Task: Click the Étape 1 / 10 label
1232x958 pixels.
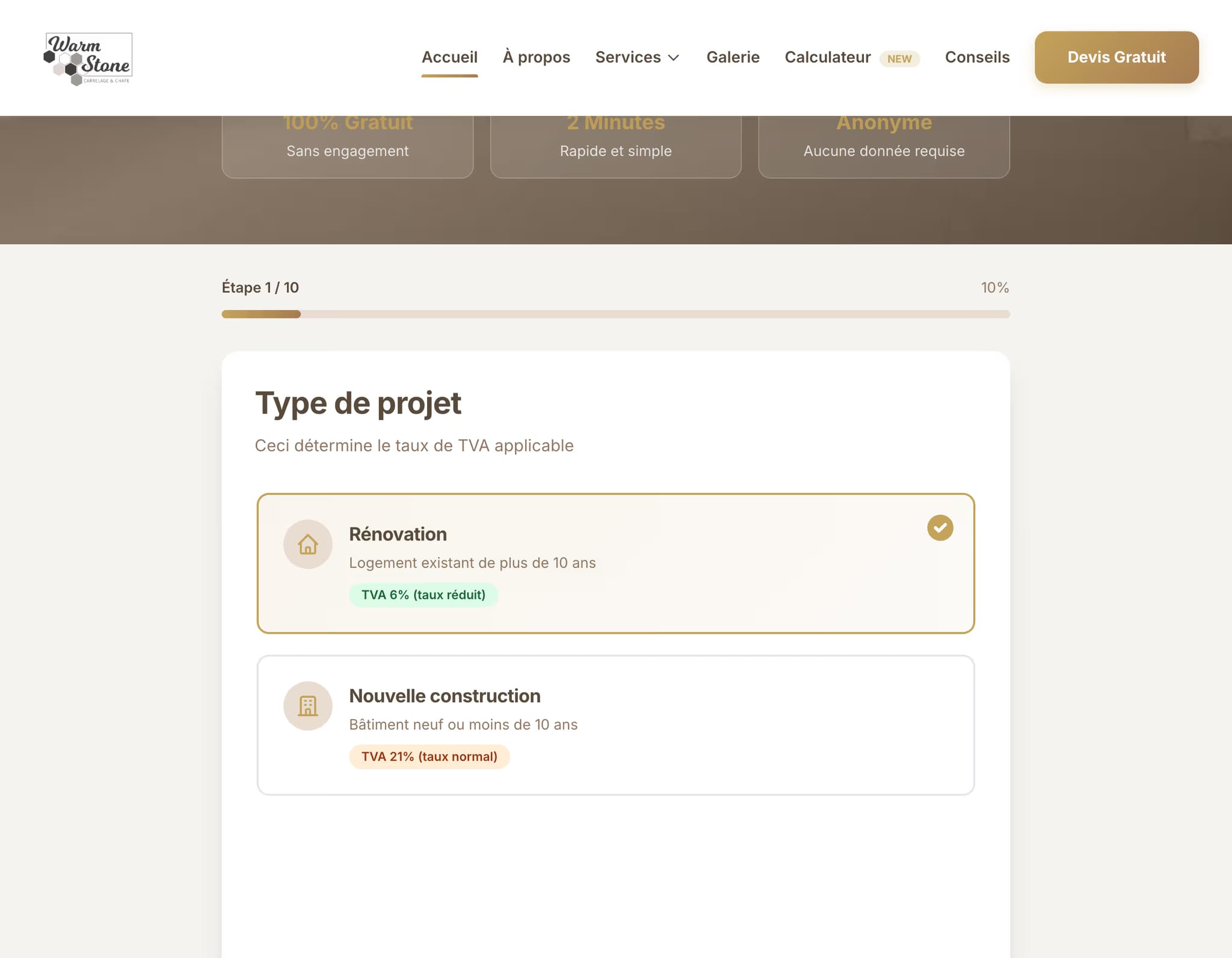Action: (x=260, y=288)
